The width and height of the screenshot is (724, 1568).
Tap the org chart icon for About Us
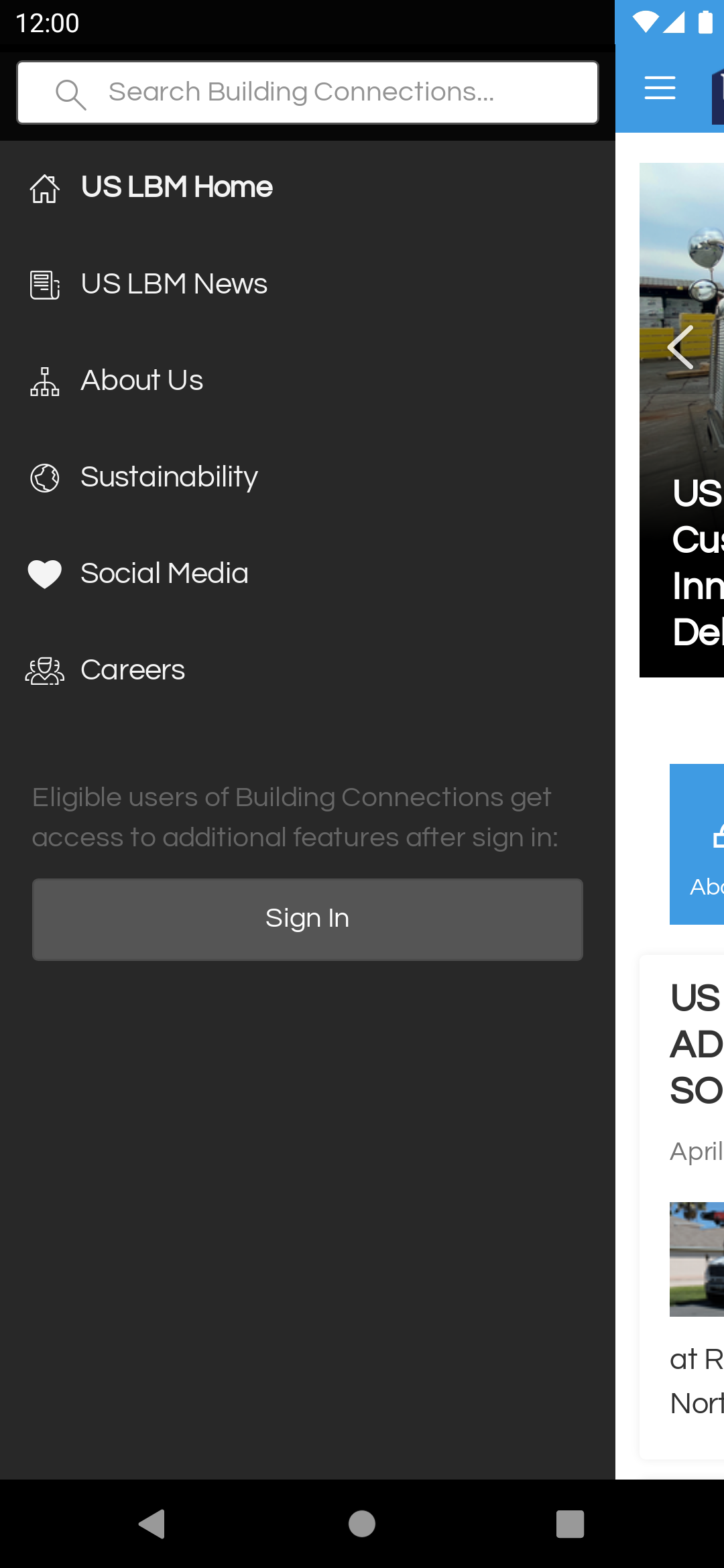[45, 381]
